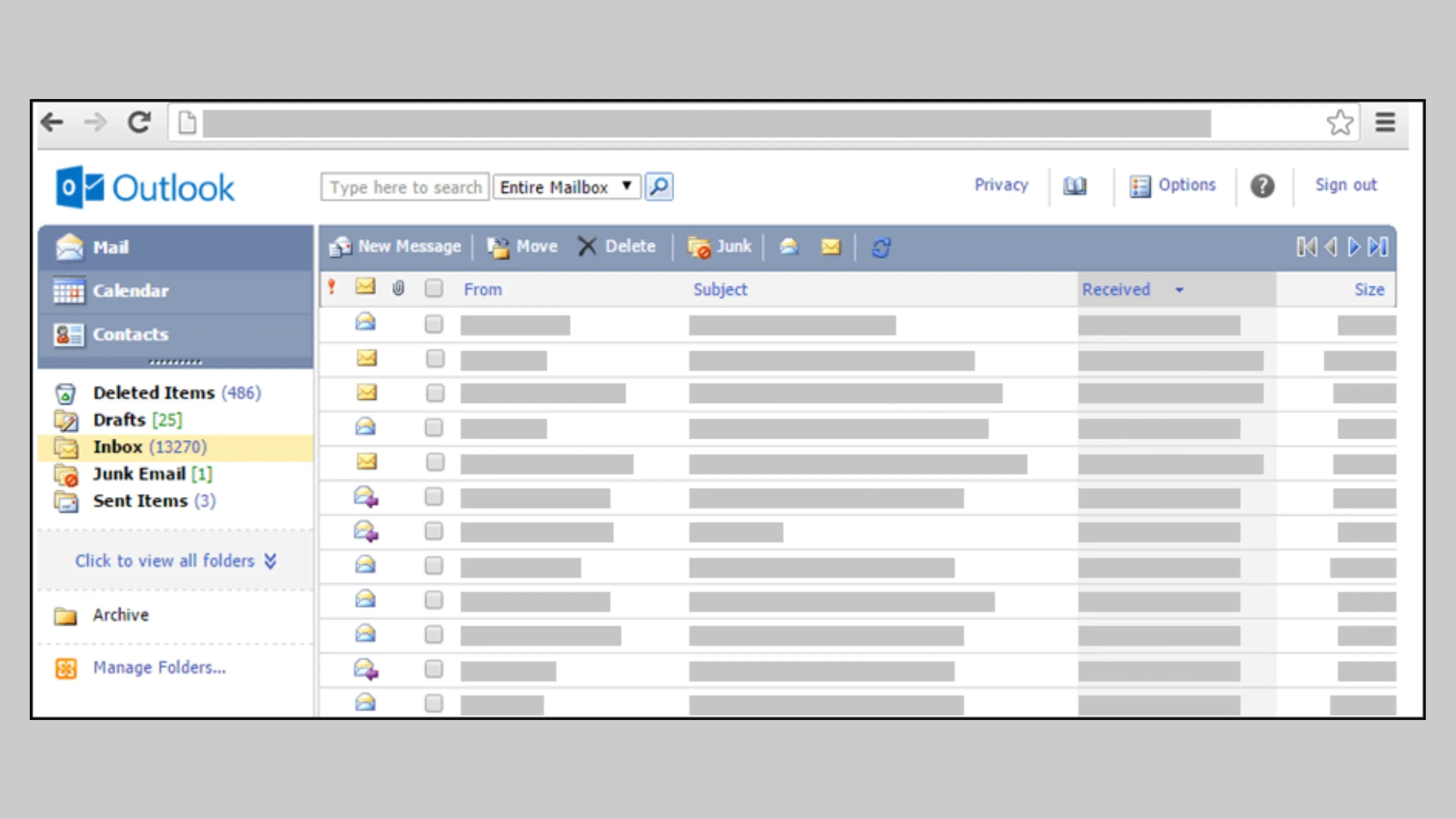Check the sixth message row checkbox
Screen dimensions: 1456x819
click(434, 497)
